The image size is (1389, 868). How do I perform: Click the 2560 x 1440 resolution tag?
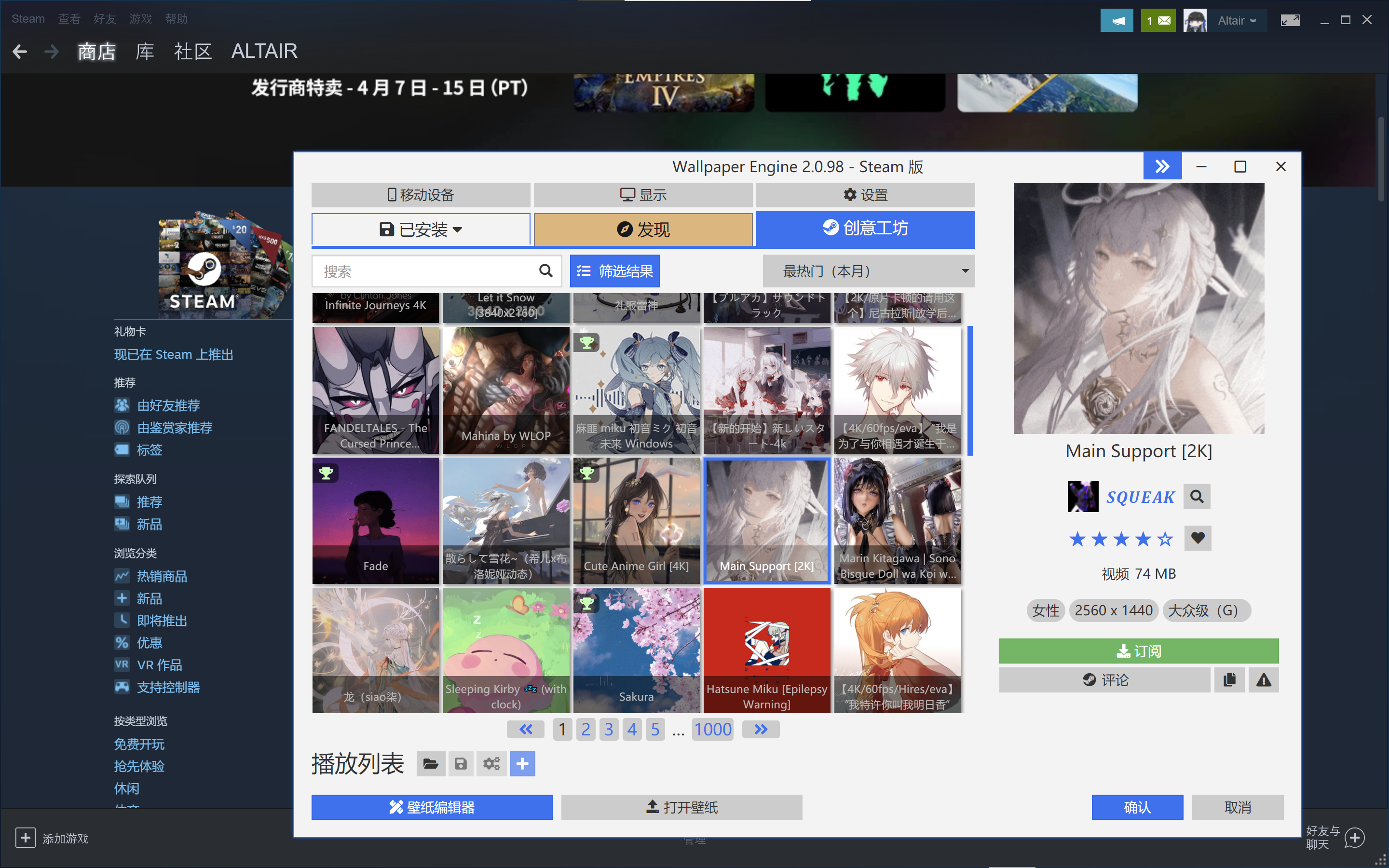click(1114, 610)
